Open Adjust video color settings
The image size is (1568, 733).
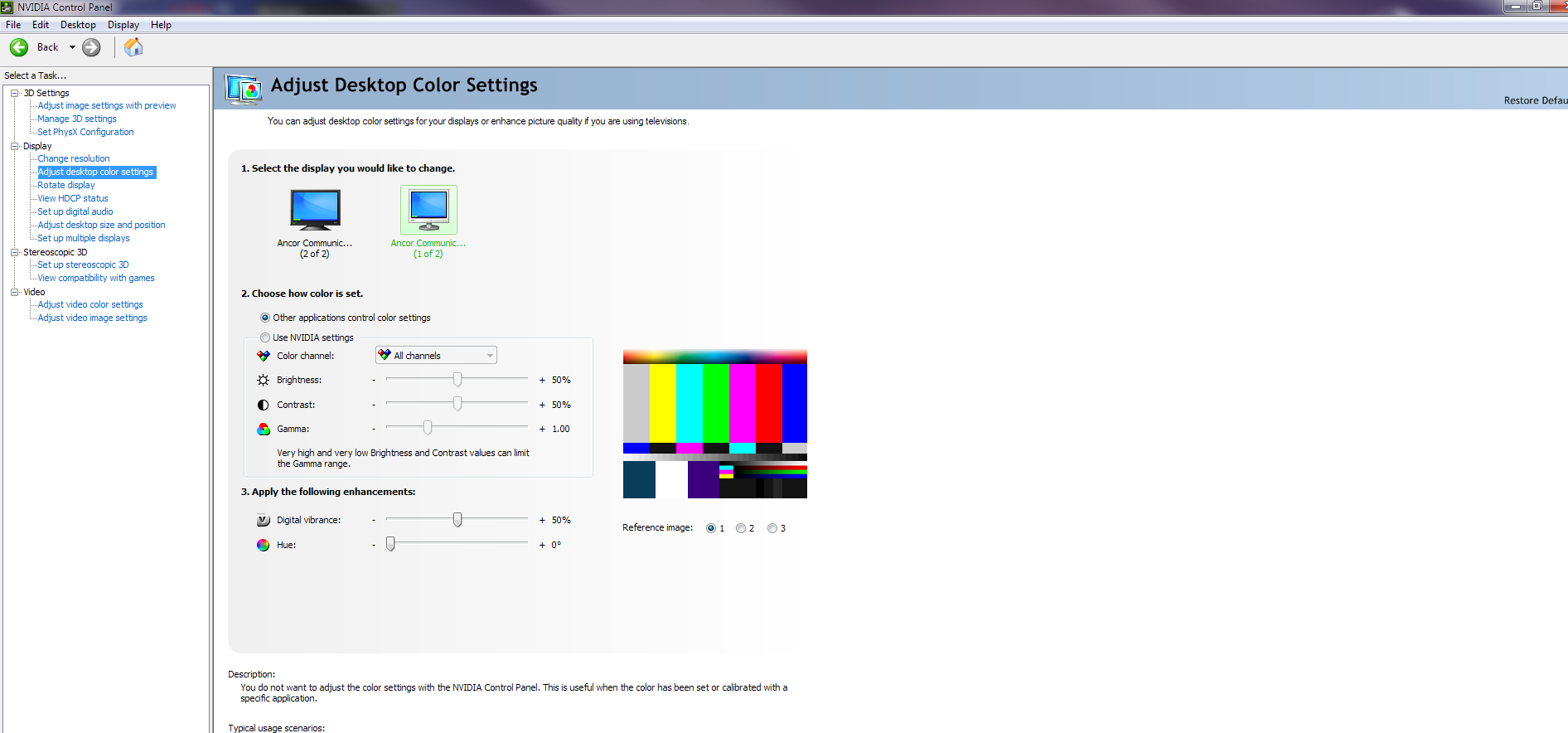point(90,304)
